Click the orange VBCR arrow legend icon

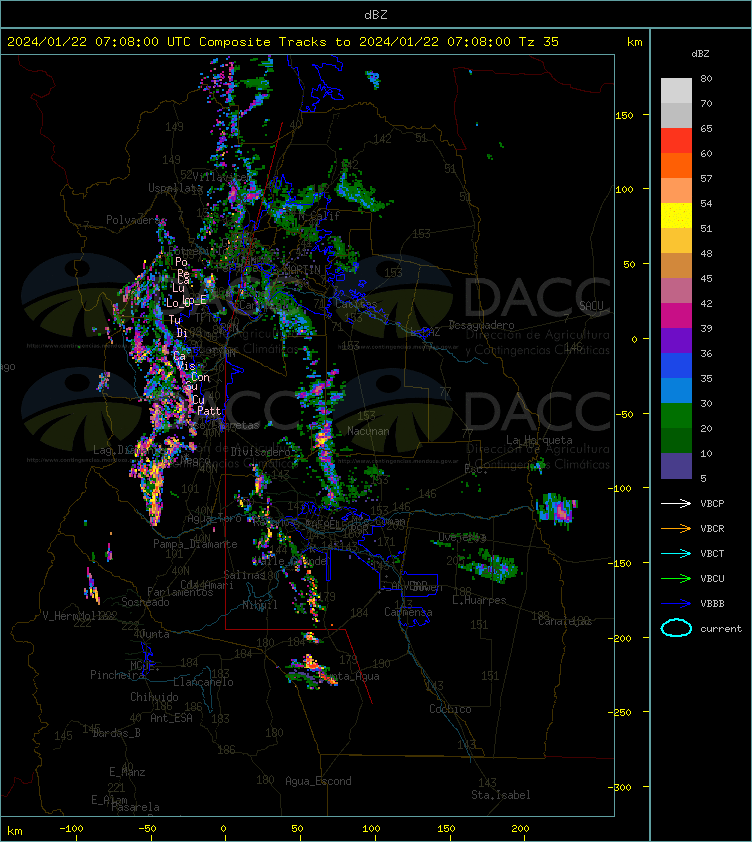click(x=676, y=528)
